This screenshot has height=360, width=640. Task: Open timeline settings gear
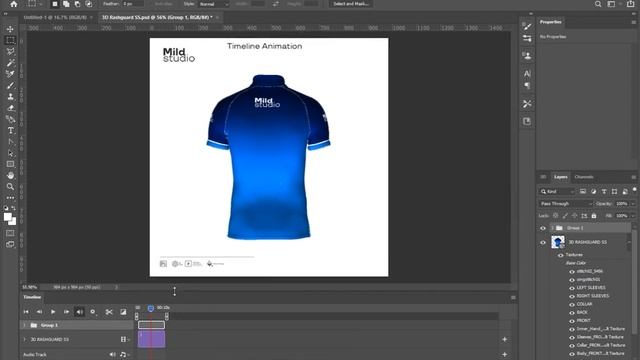[93, 312]
